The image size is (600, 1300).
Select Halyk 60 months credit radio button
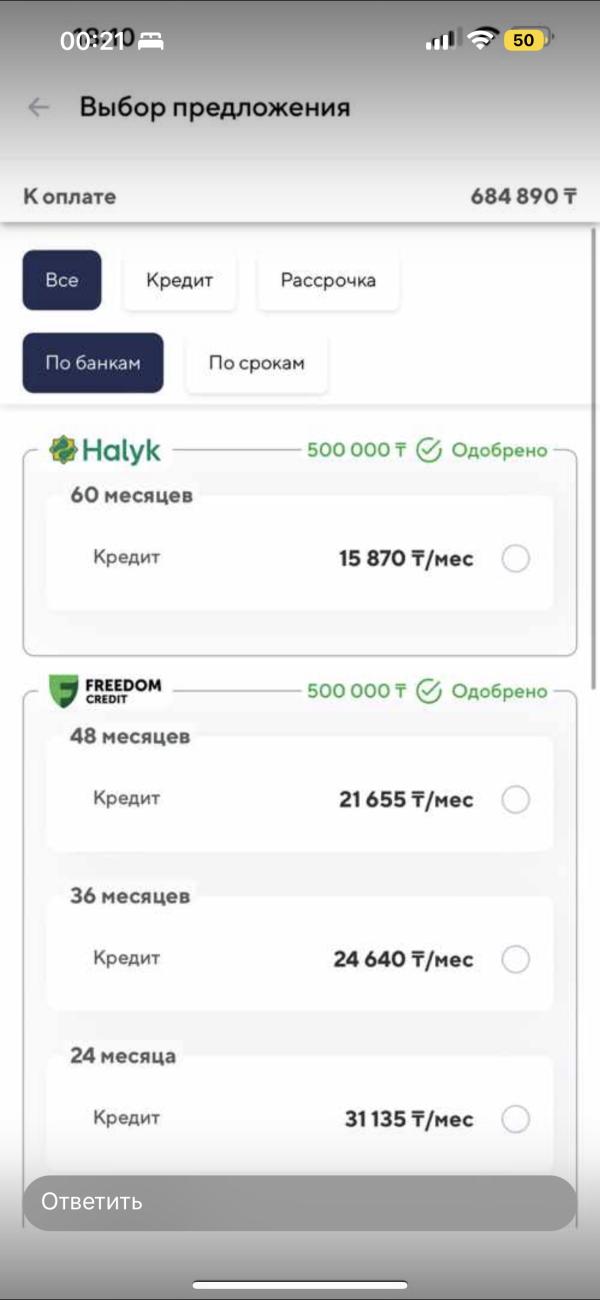[x=515, y=559]
